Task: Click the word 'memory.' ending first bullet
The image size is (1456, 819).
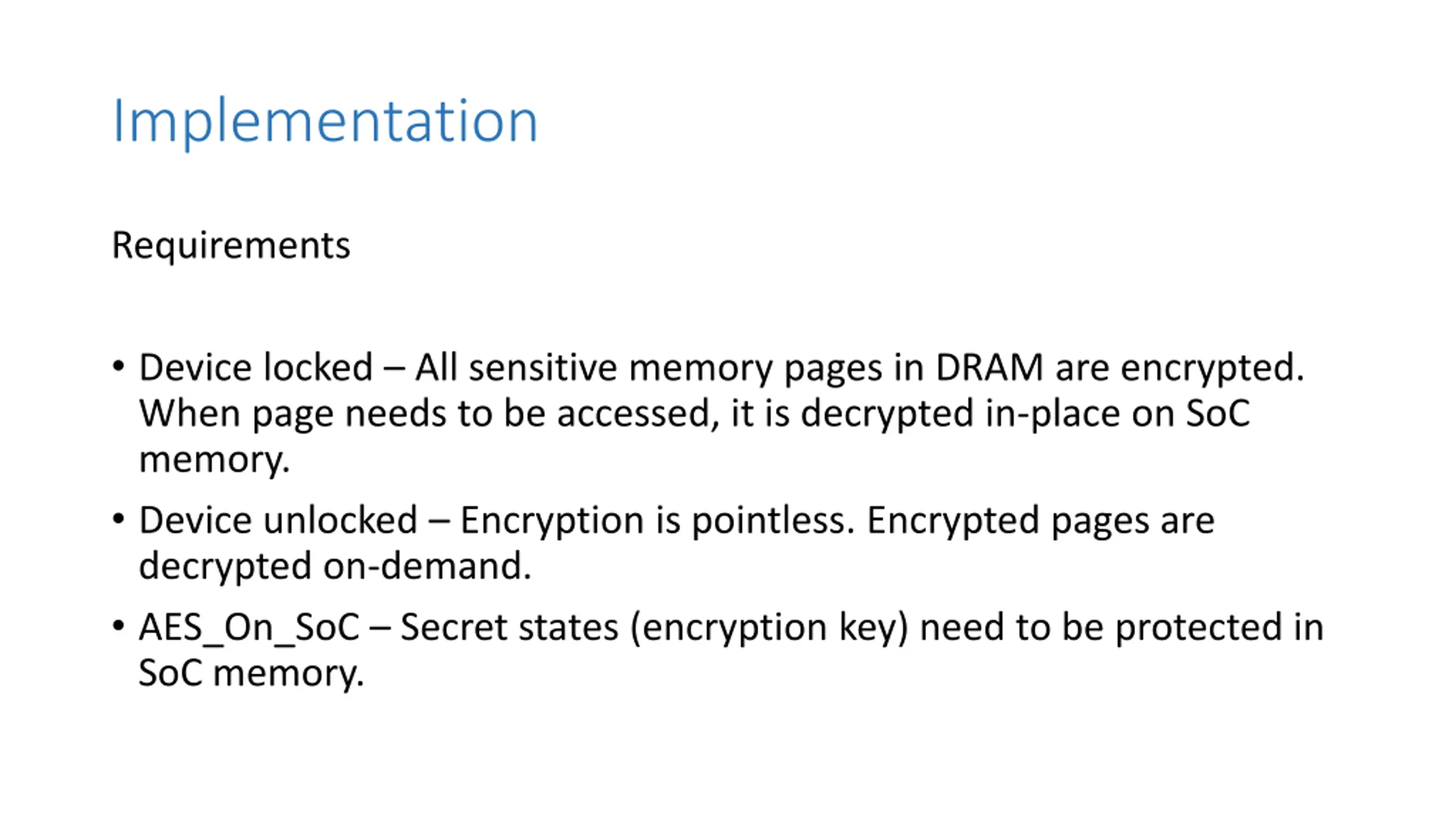Action: tap(214, 461)
